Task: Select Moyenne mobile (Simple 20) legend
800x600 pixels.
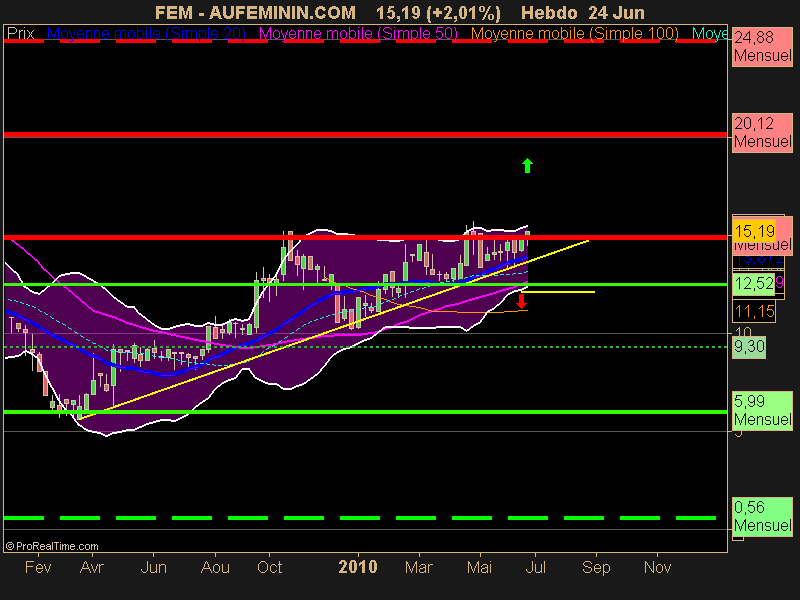Action: pyautogui.click(x=146, y=34)
